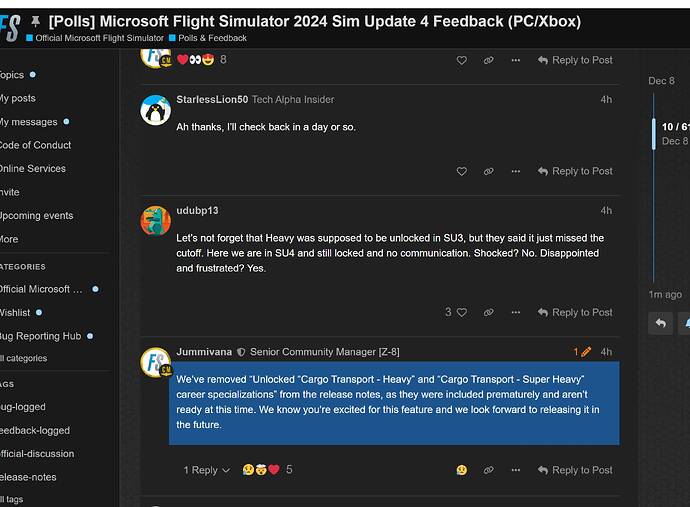
Task: Open more actions on udubp13's post
Action: point(516,312)
